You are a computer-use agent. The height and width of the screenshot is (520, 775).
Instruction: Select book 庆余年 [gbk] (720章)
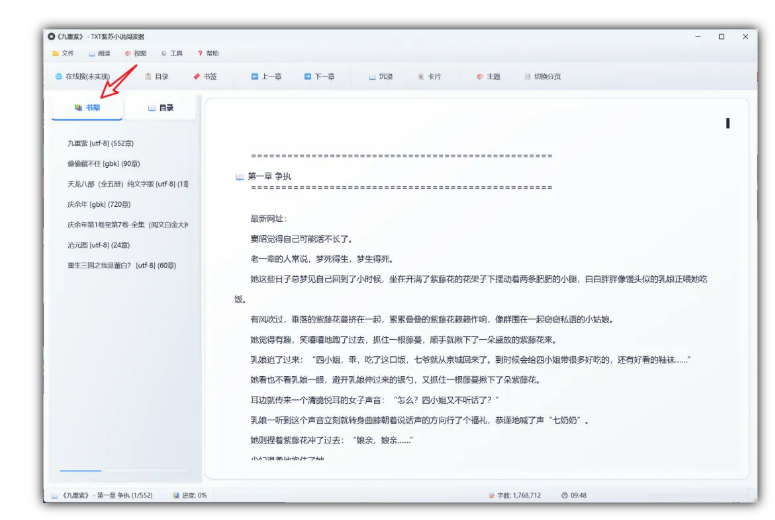(99, 204)
